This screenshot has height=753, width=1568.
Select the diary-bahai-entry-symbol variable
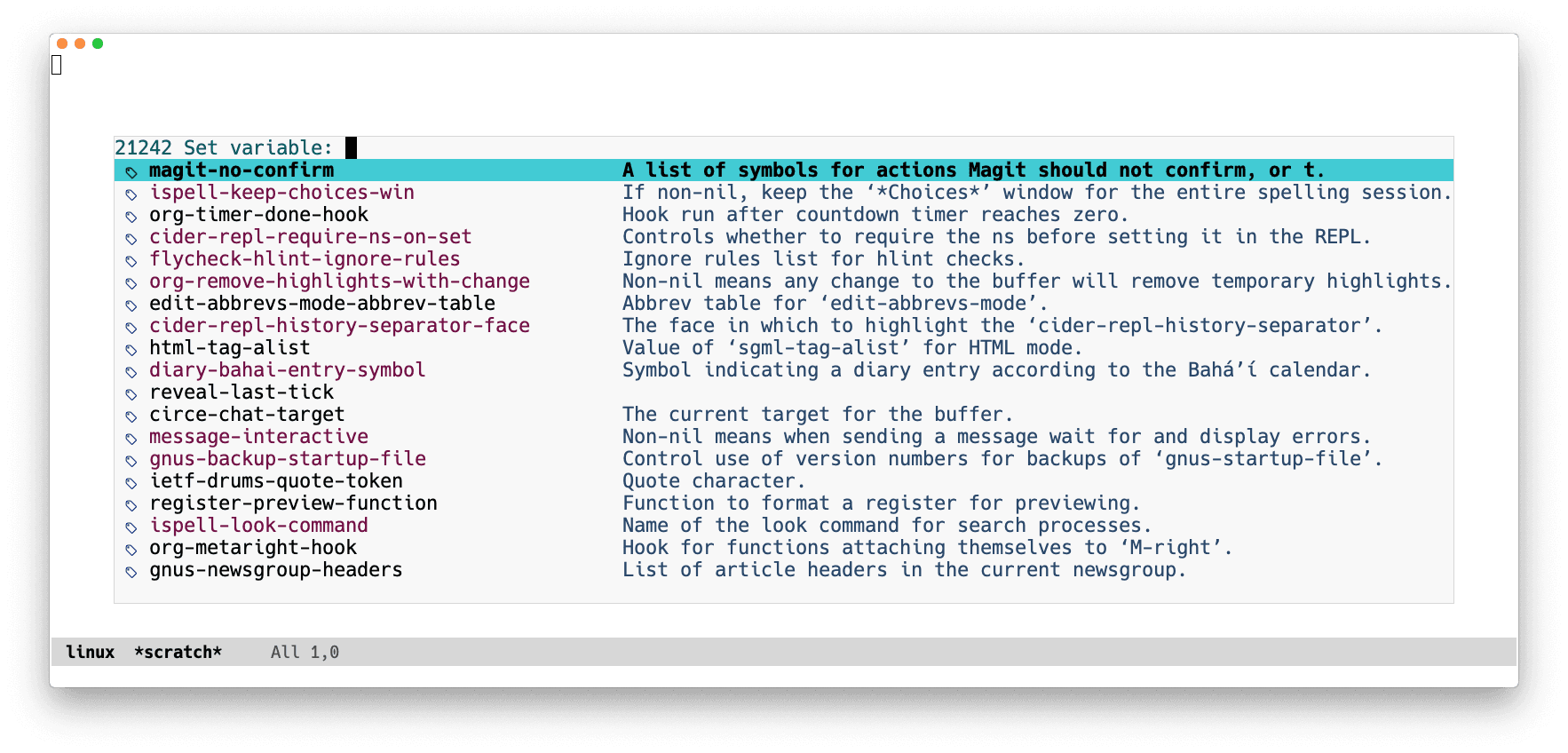pyautogui.click(x=287, y=370)
